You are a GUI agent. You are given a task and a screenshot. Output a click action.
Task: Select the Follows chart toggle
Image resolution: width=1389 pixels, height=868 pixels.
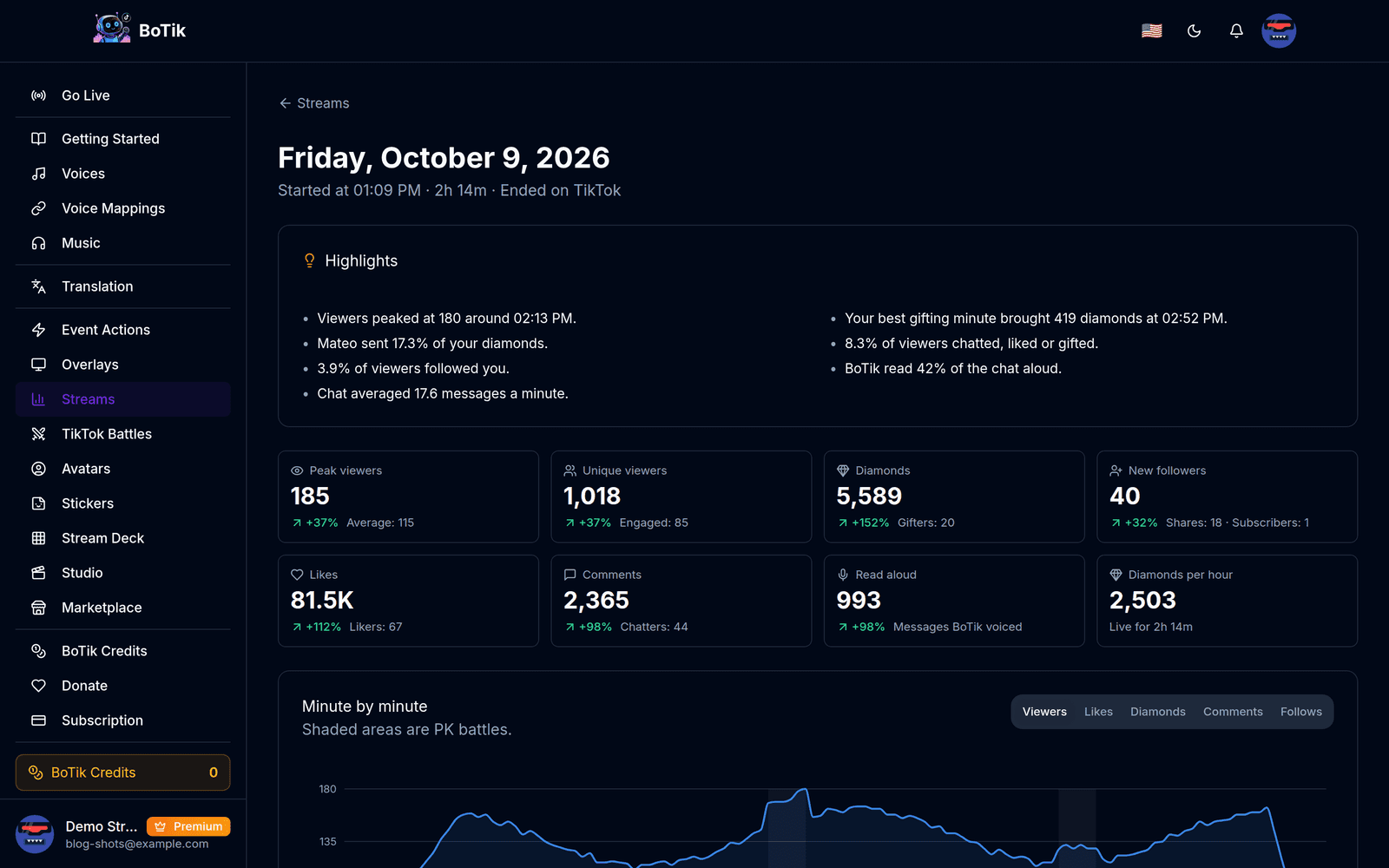tap(1300, 712)
